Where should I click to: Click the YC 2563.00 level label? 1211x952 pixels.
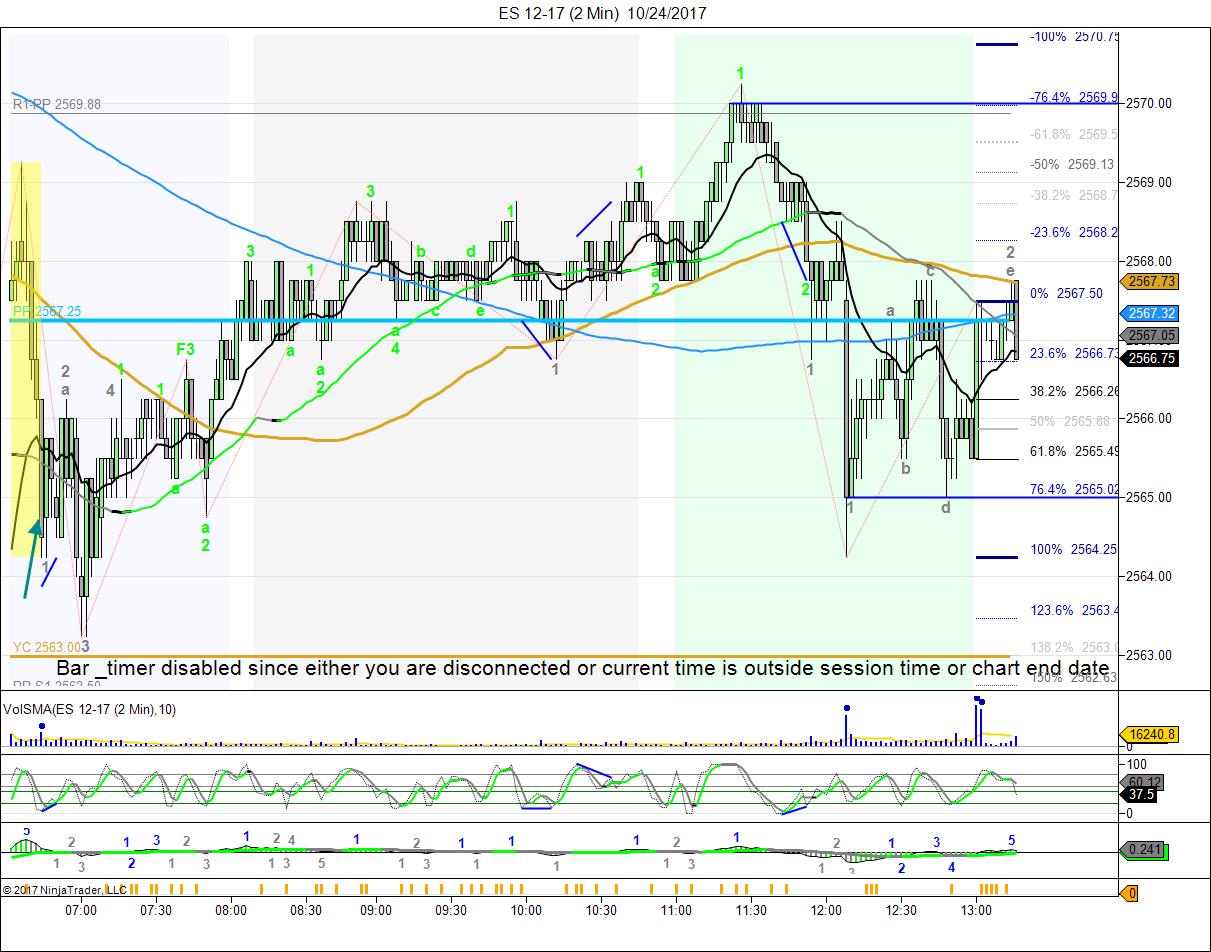click(x=47, y=647)
